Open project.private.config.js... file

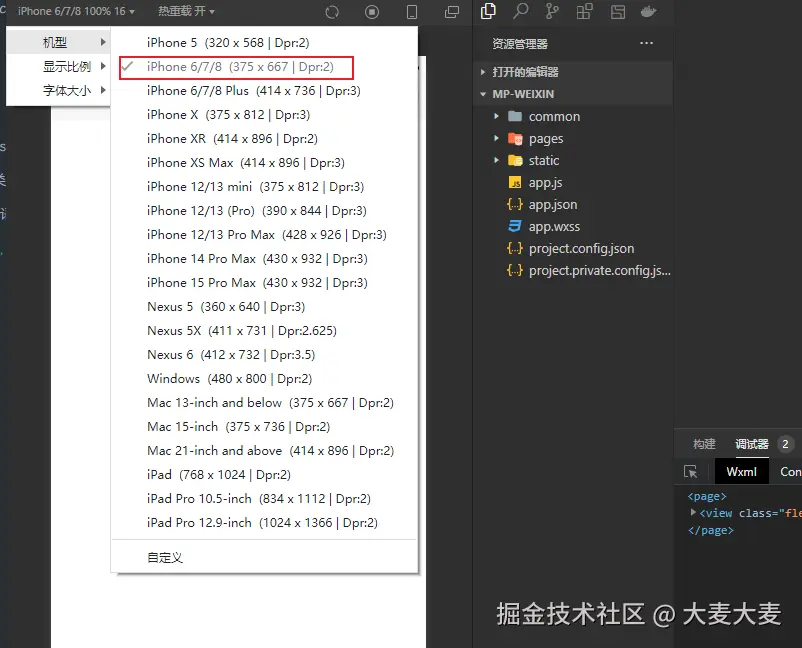tap(573, 271)
